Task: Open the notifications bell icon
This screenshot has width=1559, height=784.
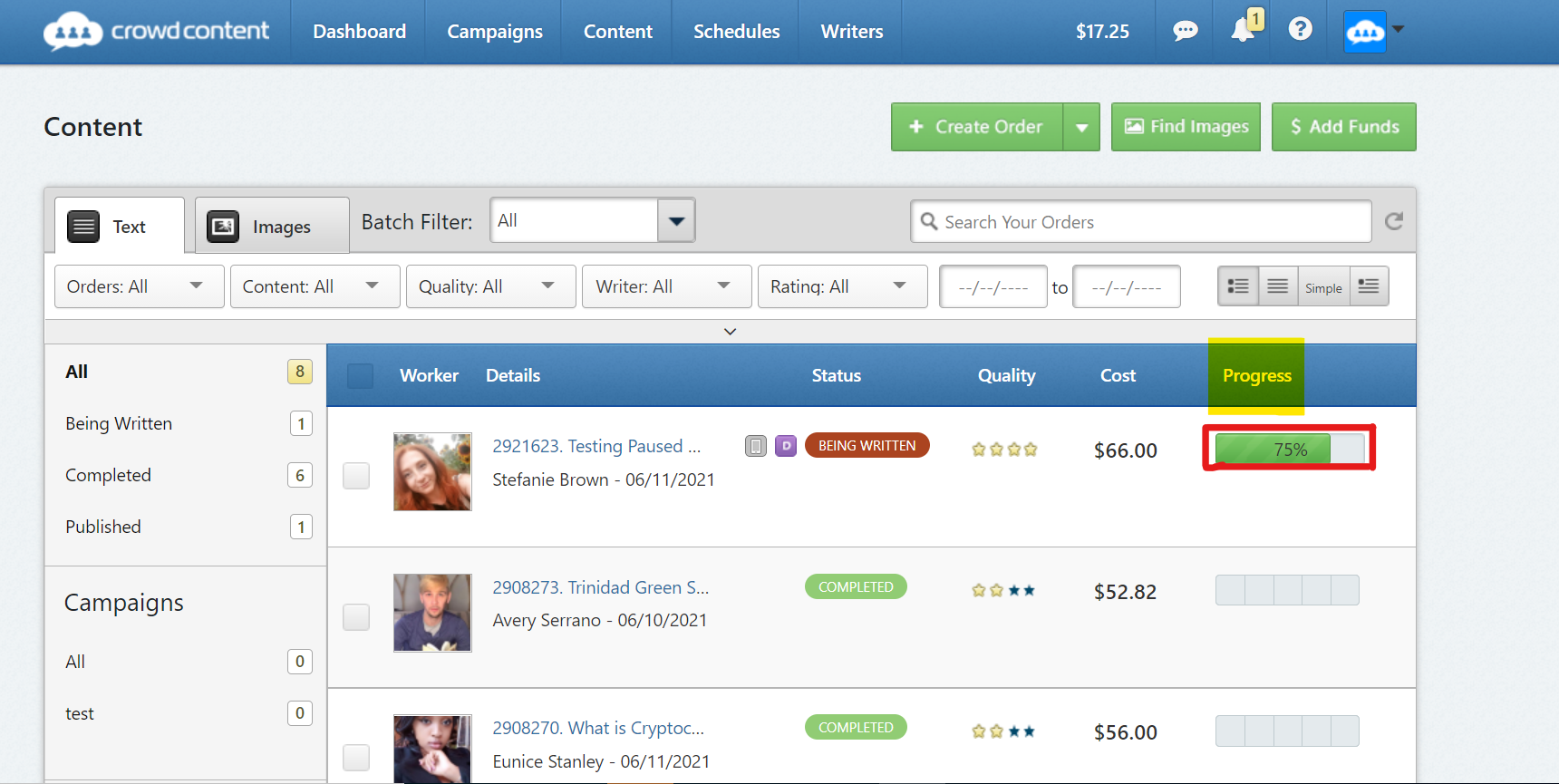Action: (1243, 30)
